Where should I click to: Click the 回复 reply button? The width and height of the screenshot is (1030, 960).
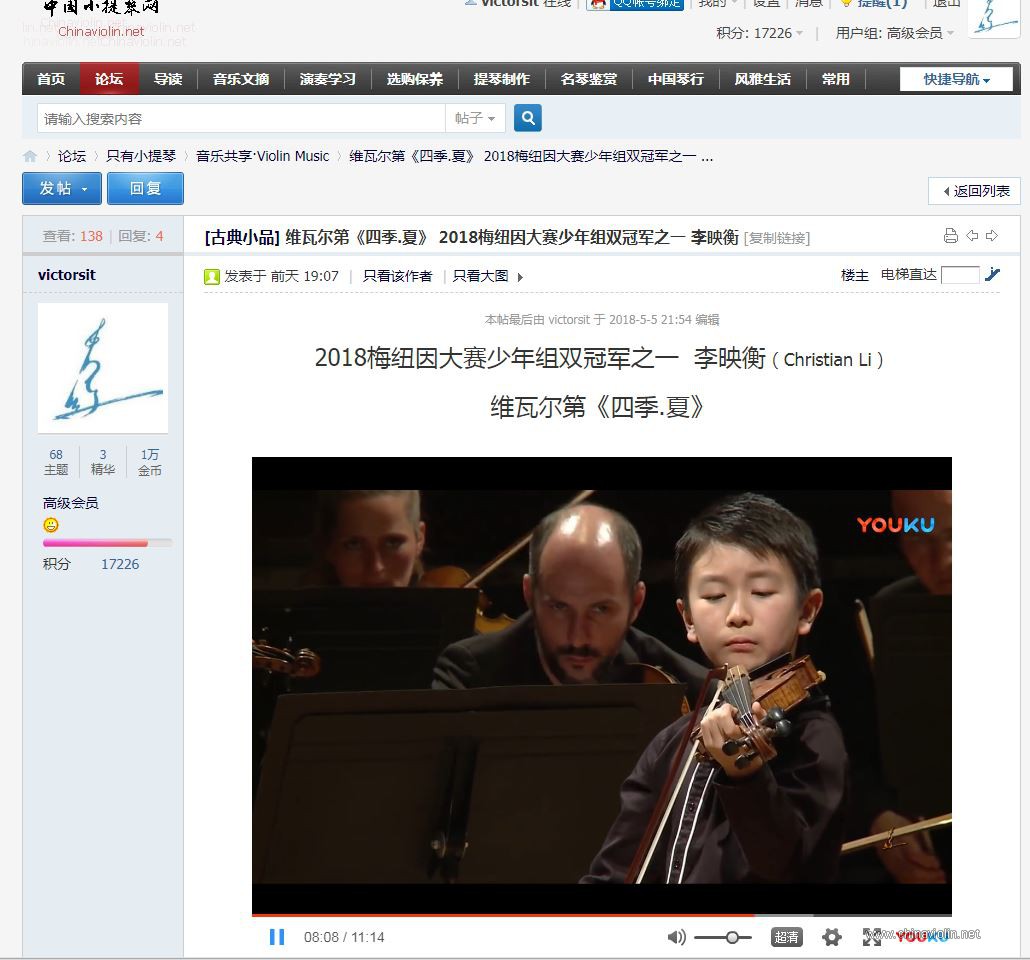point(145,189)
